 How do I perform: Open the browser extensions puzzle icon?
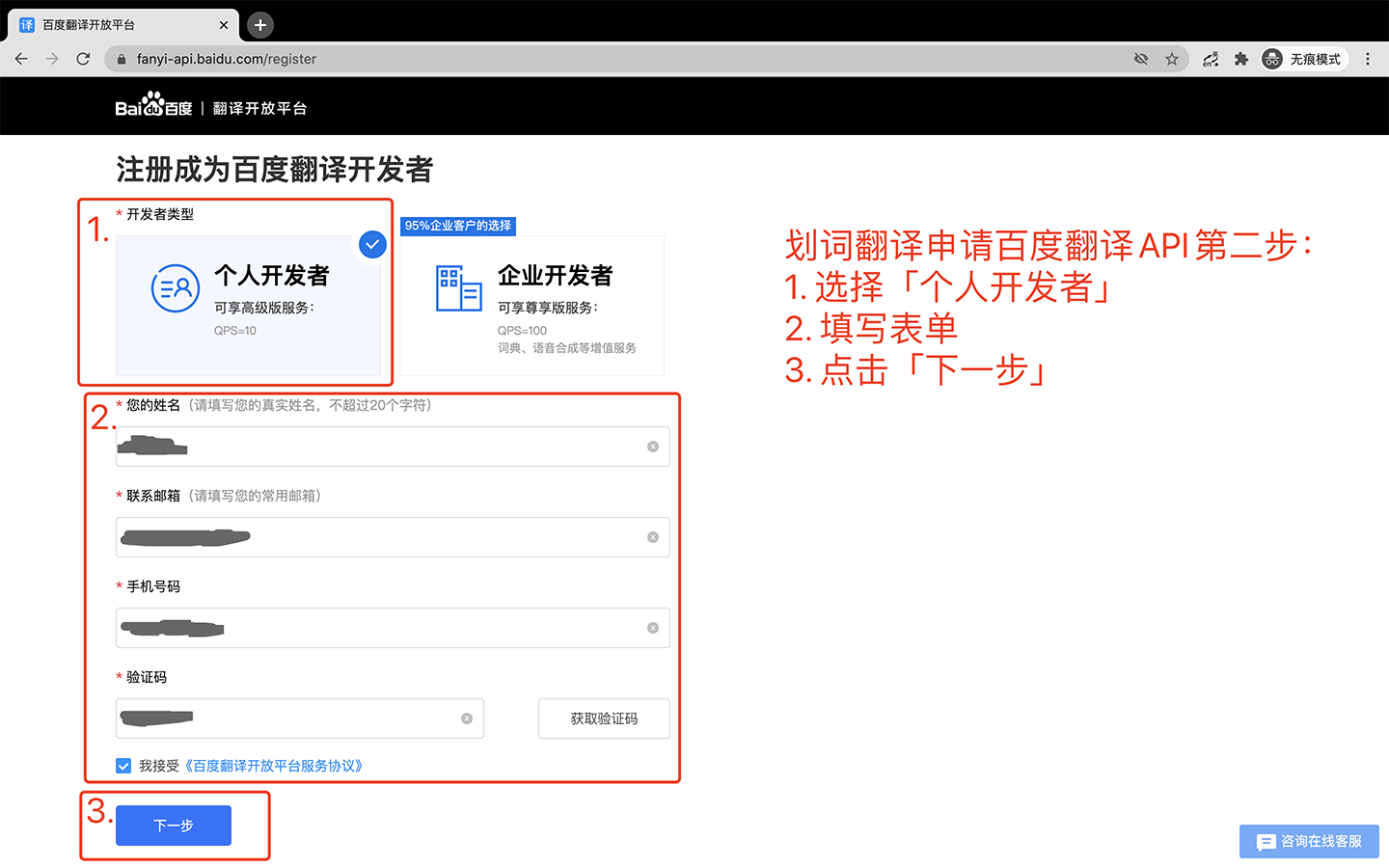click(1241, 59)
